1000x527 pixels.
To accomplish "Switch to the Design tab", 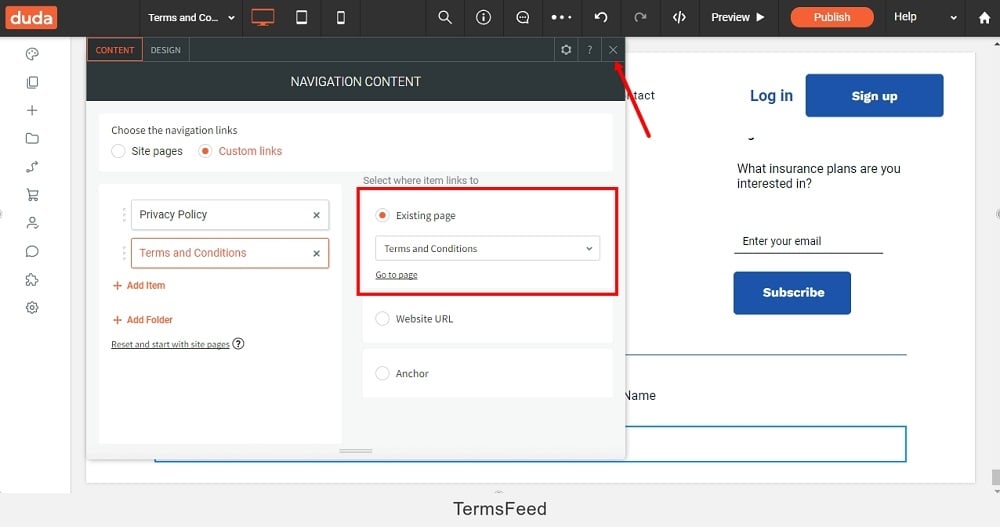I will click(x=166, y=50).
